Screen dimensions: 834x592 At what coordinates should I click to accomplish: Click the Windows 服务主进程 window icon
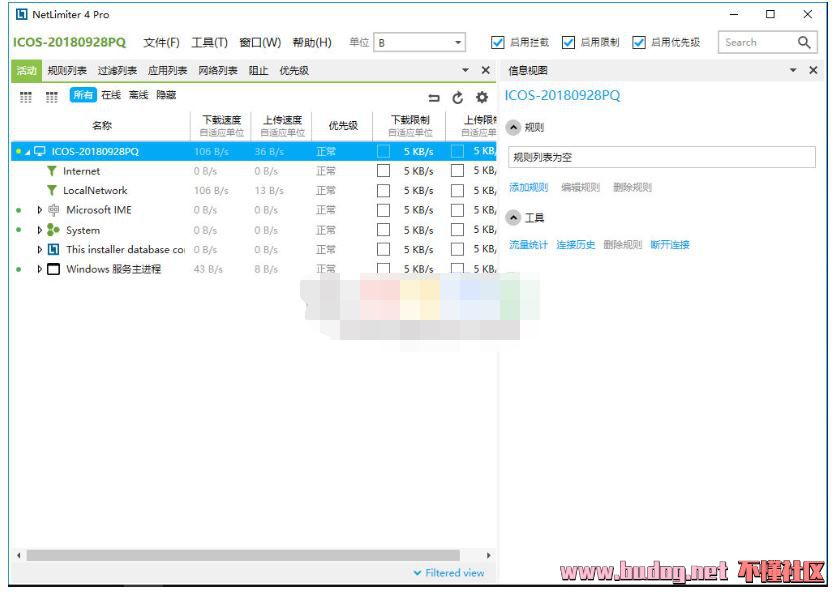pyautogui.click(x=53, y=269)
